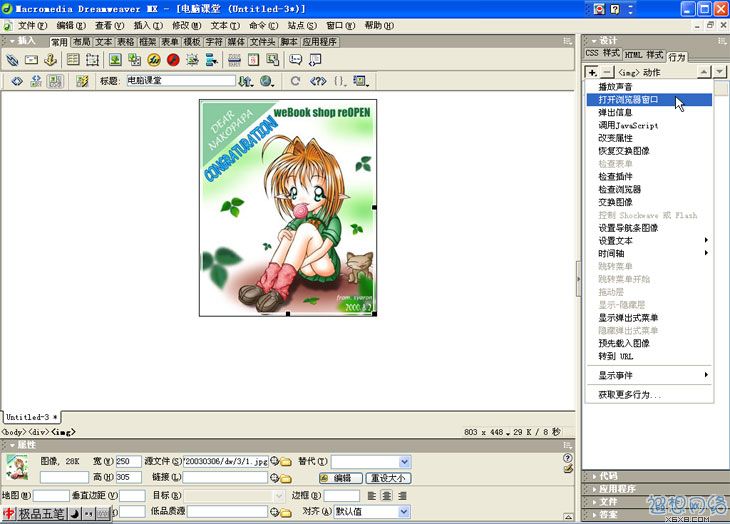The height and width of the screenshot is (524, 730).
Task: Expand the 文件 panel group
Action: coord(608,502)
